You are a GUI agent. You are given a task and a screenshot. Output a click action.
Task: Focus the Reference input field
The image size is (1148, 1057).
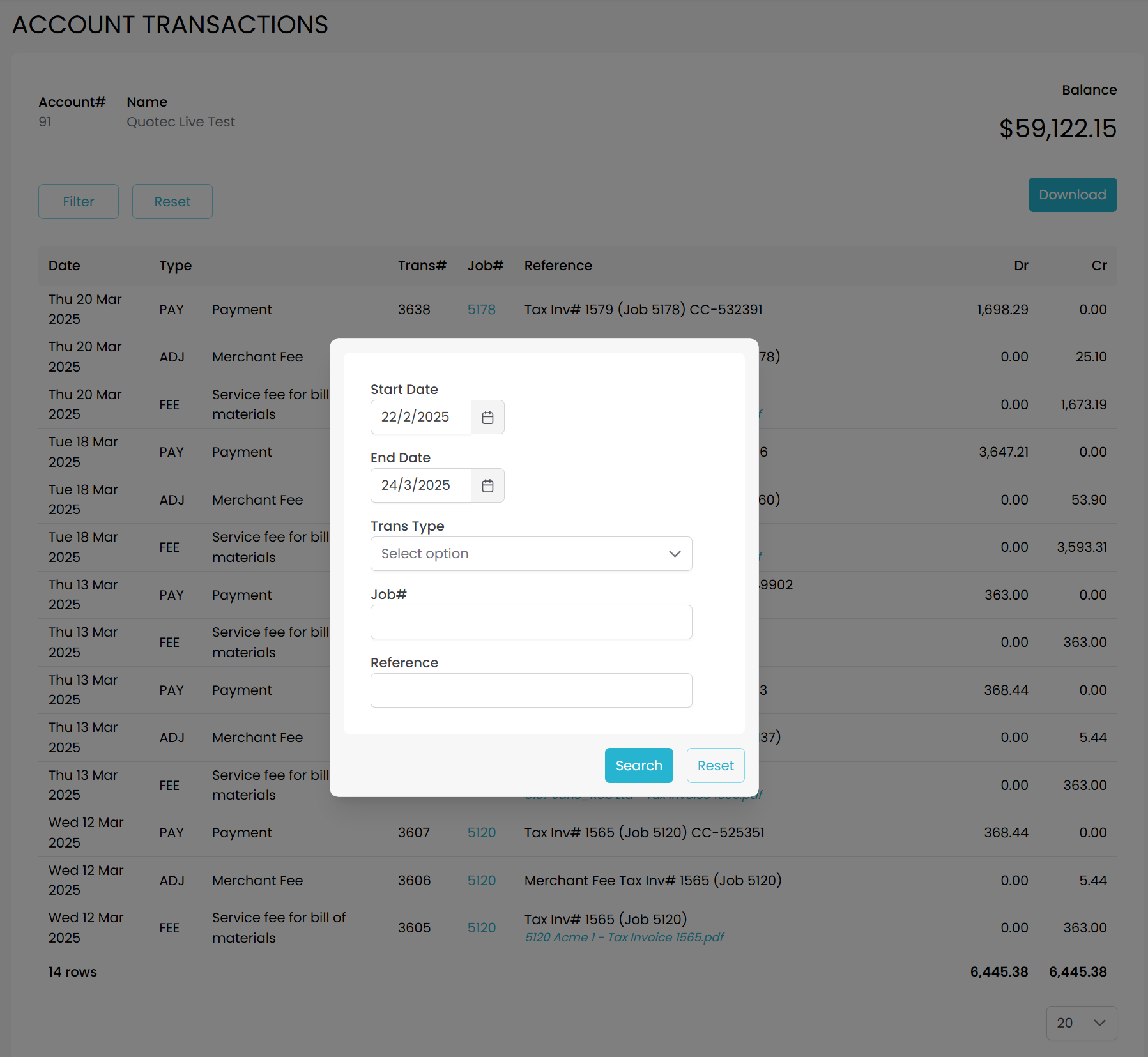(530, 690)
